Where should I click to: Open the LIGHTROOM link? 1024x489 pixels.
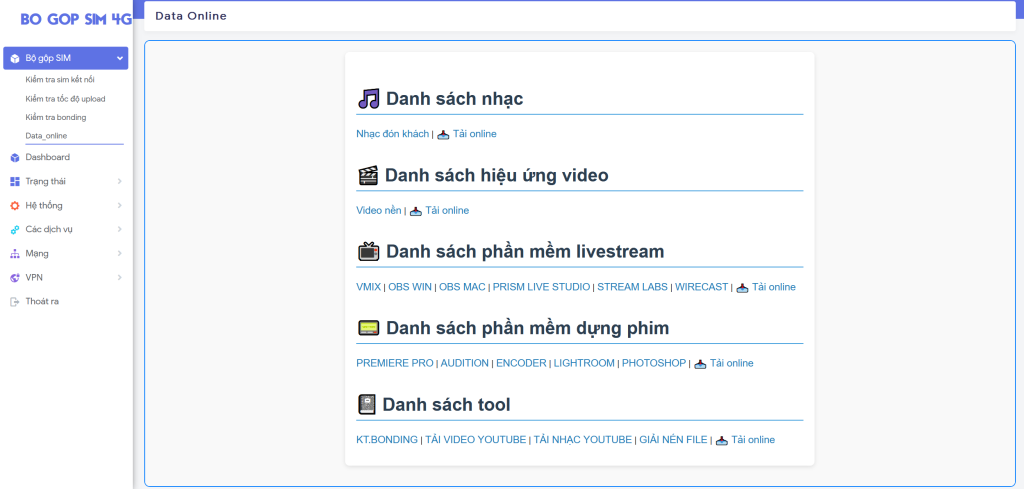[584, 363]
